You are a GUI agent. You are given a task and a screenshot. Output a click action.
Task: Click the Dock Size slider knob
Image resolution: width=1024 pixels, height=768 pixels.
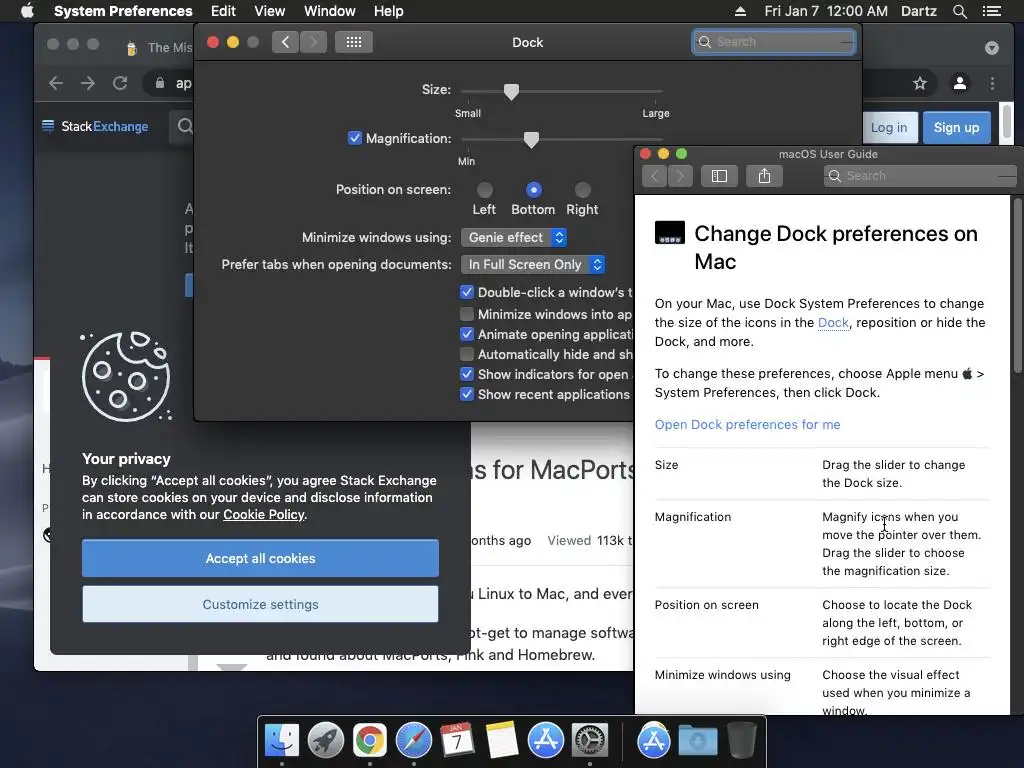pos(511,92)
